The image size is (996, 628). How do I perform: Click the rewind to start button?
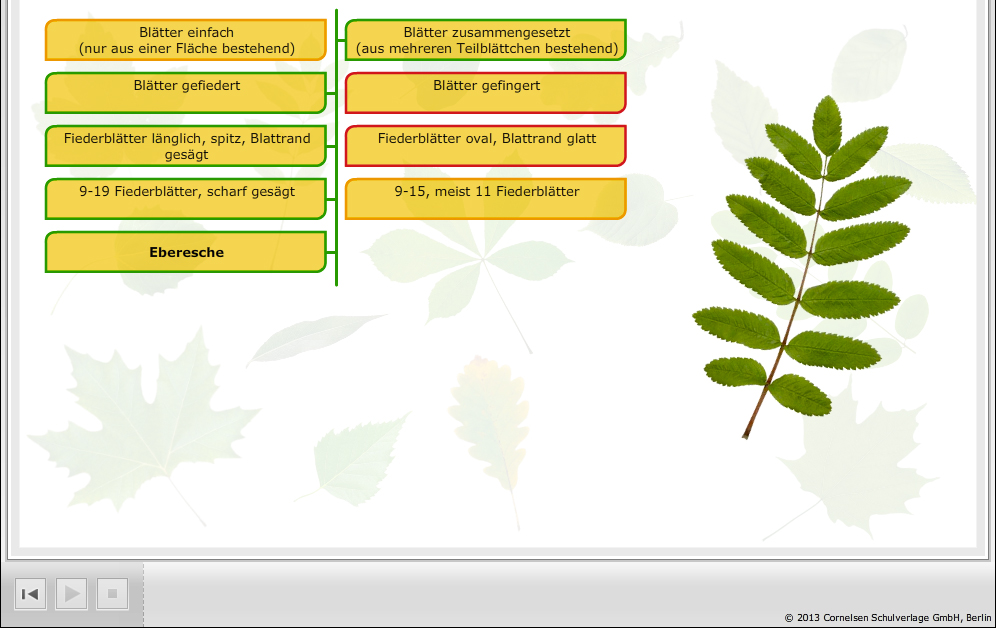click(30, 594)
